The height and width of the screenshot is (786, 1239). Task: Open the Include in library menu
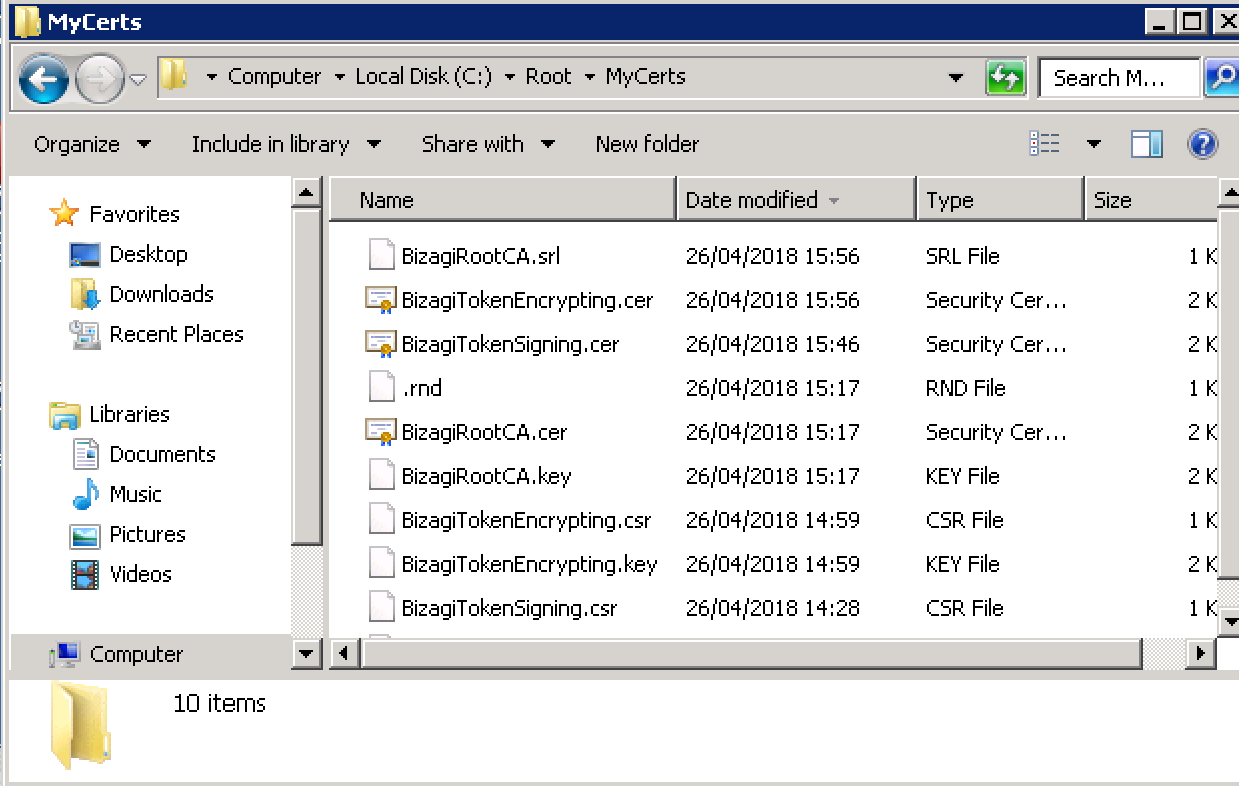click(286, 144)
